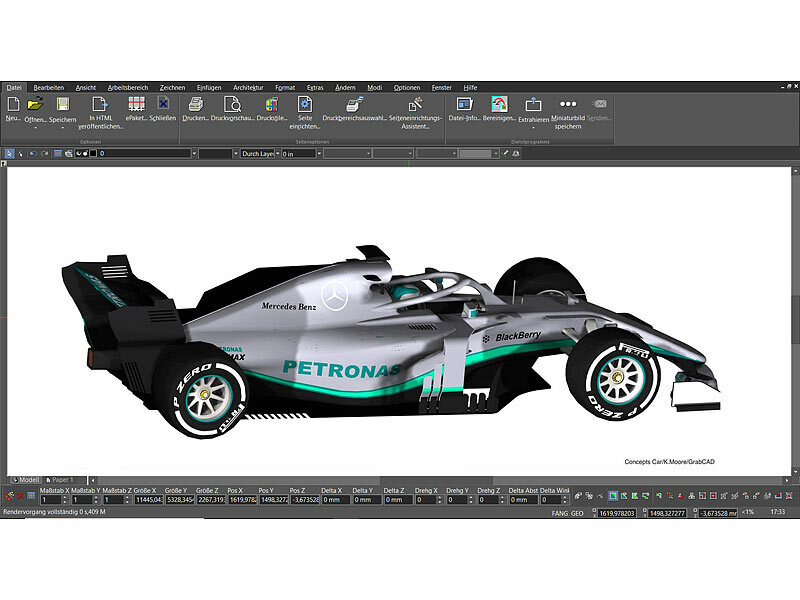The width and height of the screenshot is (800, 600).
Task: Open the Bearbeiten menu
Action: click(49, 88)
